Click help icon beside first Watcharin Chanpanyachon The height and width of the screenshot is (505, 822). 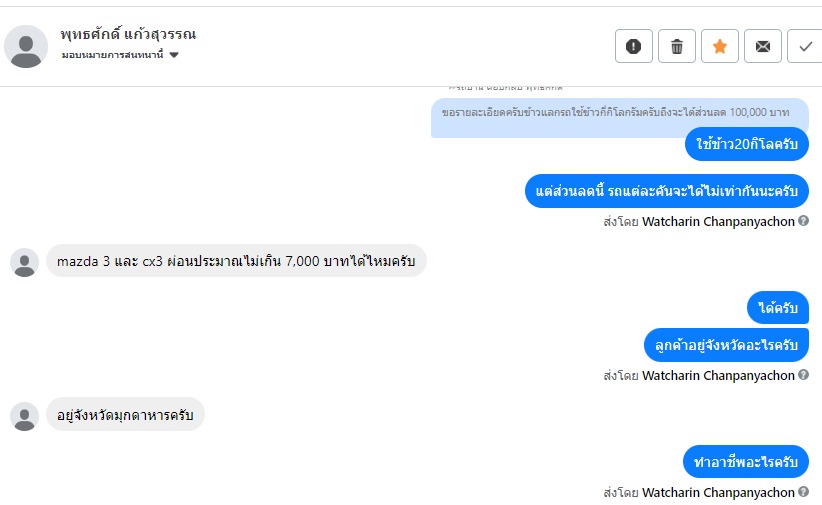point(804,220)
